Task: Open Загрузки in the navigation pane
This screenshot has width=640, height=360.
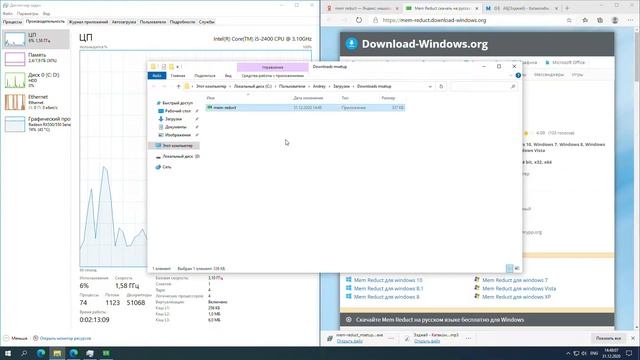Action: tap(173, 119)
